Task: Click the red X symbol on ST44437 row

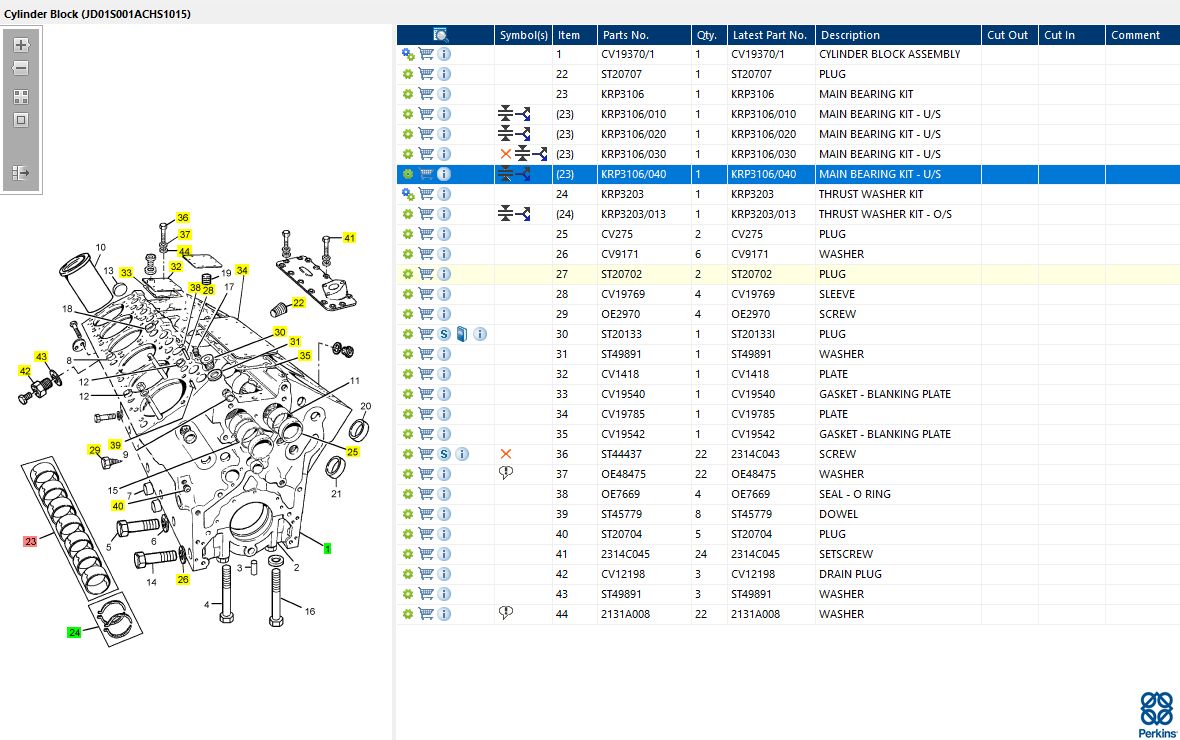Action: 506,454
